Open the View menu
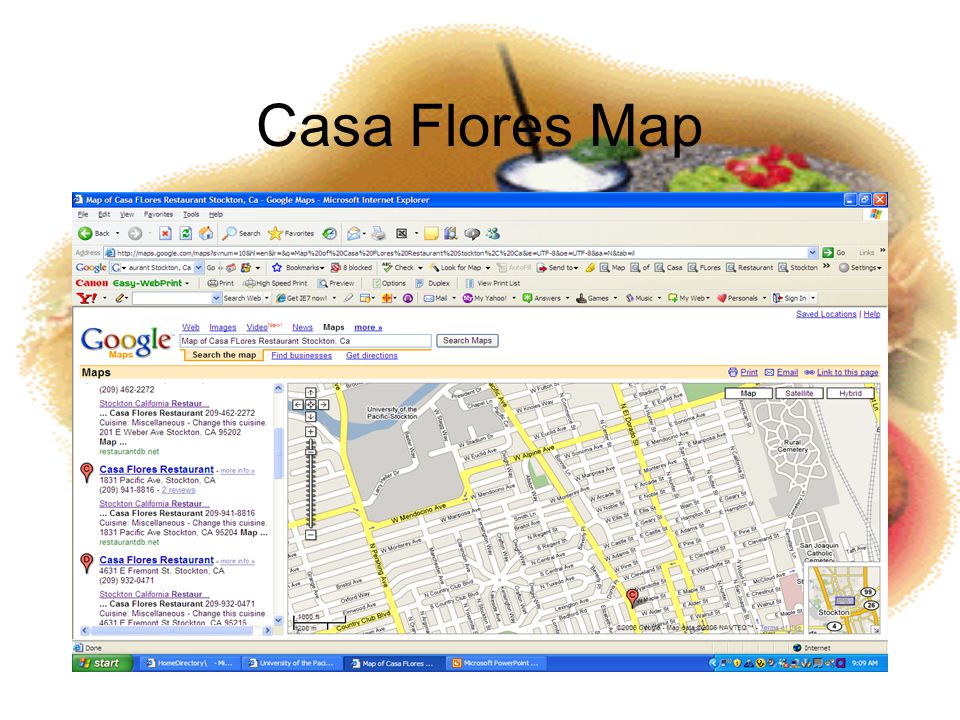The image size is (960, 720). click(x=127, y=214)
